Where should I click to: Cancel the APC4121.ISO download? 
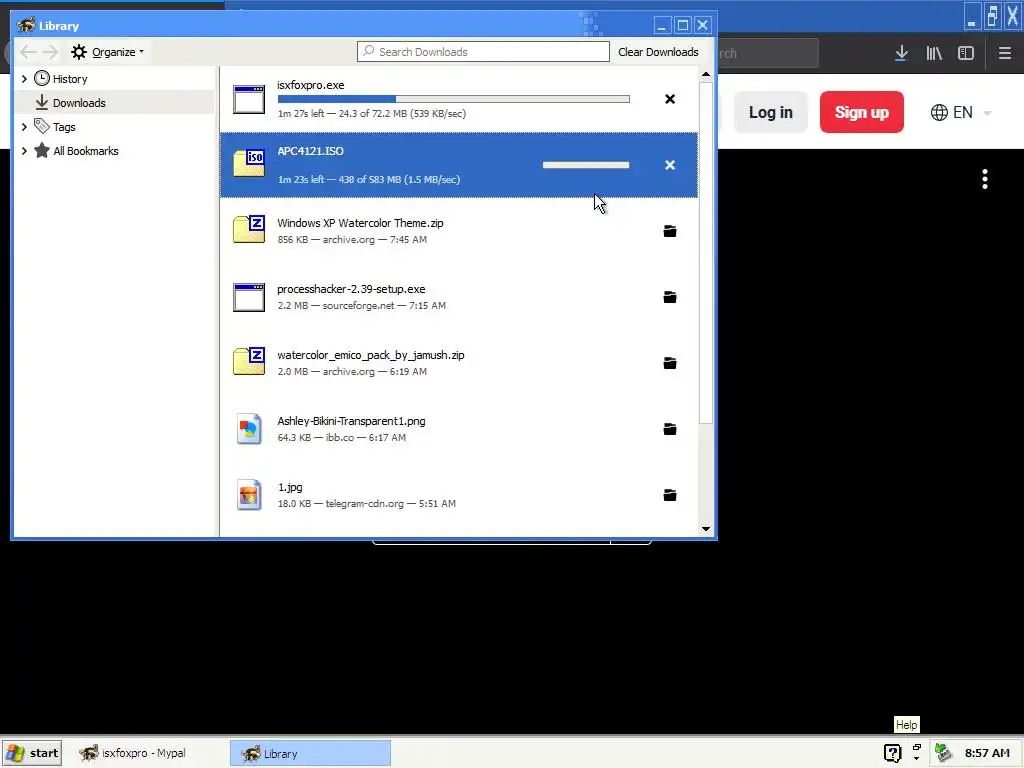669,165
